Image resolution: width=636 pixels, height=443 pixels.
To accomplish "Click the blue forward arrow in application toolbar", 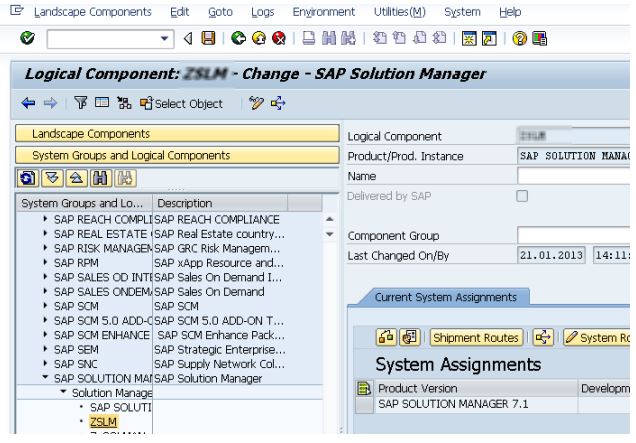I will point(50,103).
